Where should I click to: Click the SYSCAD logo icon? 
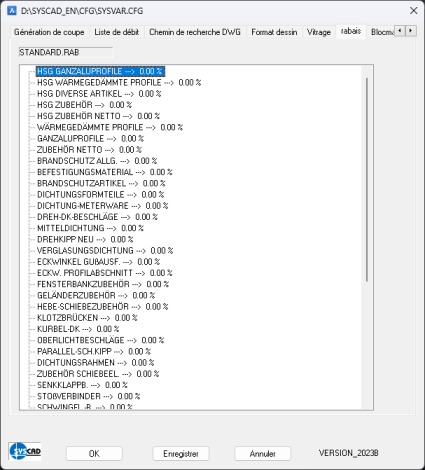tap(25, 451)
